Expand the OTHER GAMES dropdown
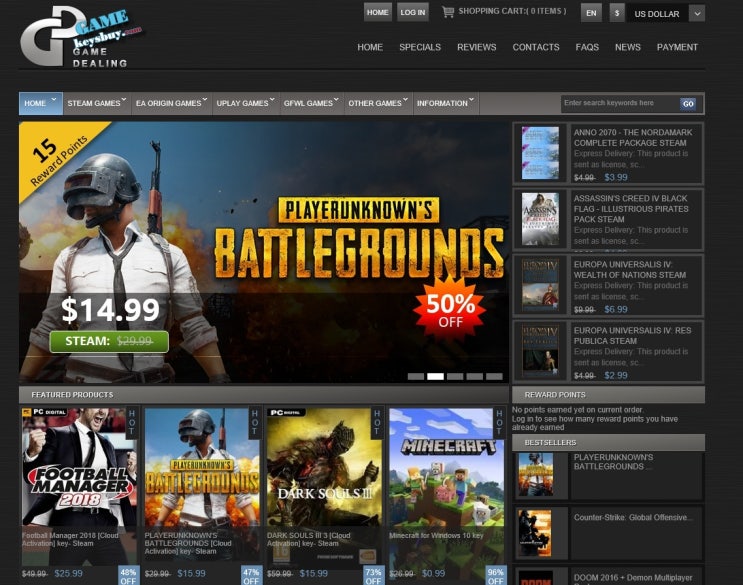 pos(378,103)
